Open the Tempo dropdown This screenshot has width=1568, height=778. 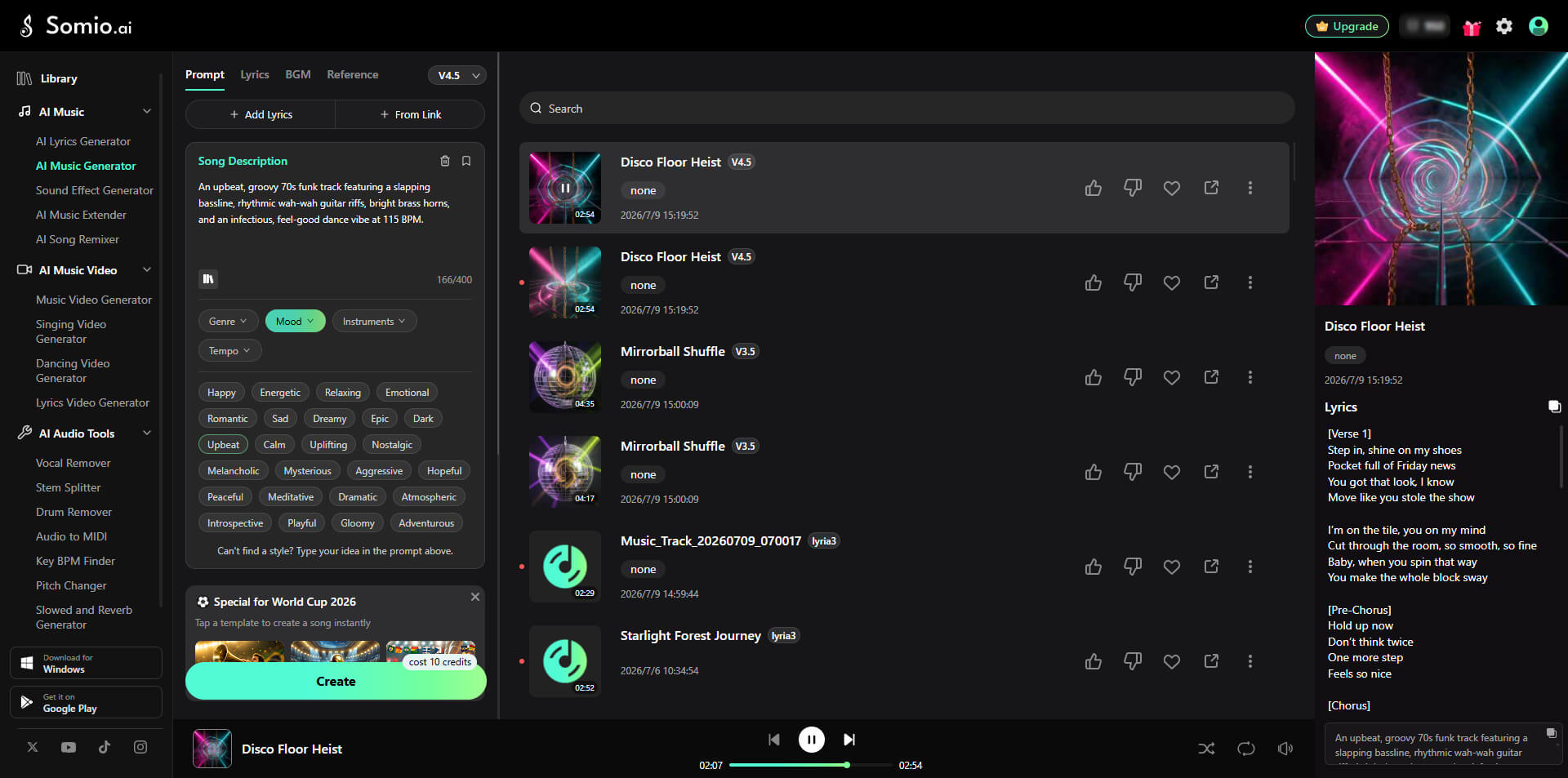229,351
